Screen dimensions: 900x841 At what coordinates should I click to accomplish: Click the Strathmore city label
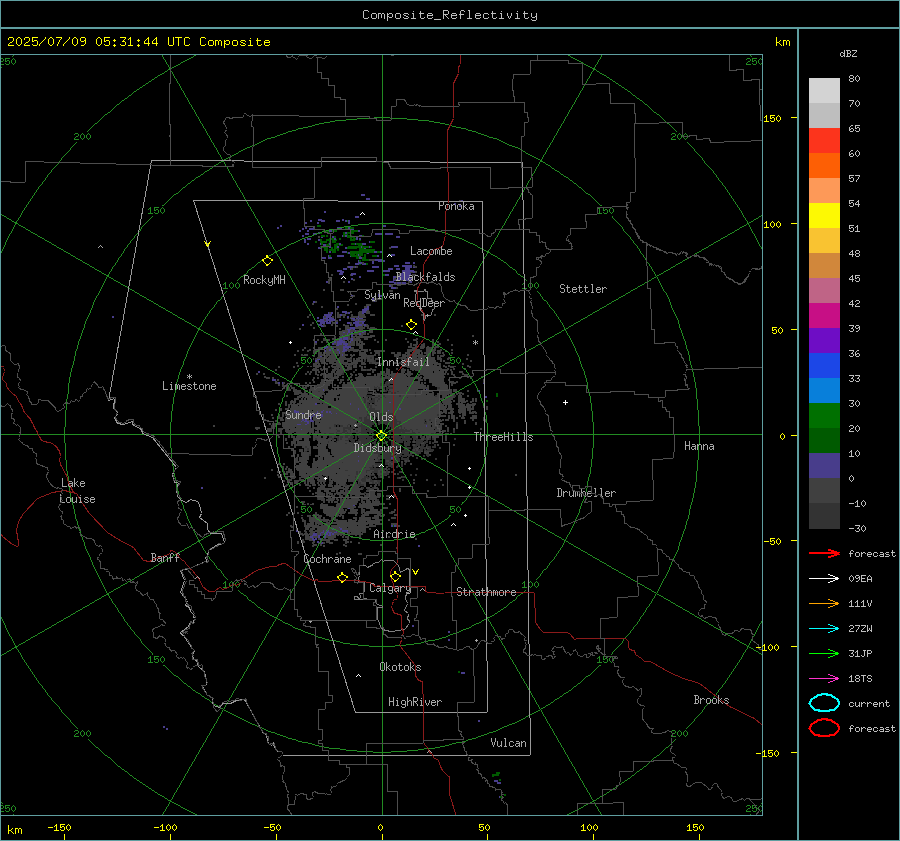coord(486,592)
